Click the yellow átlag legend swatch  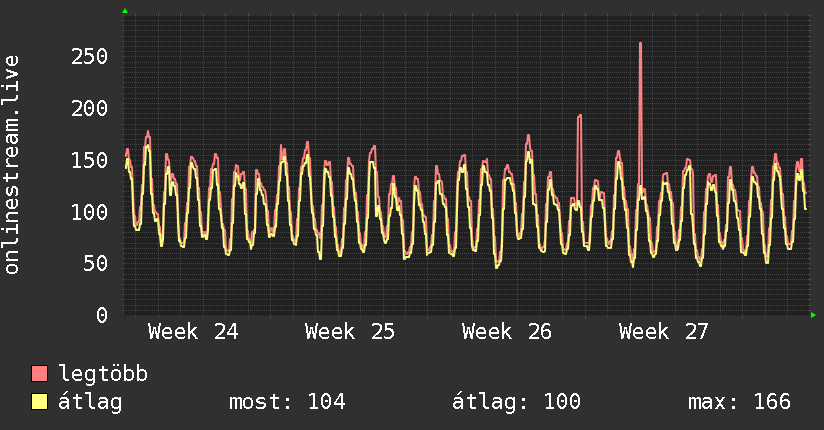point(39,401)
